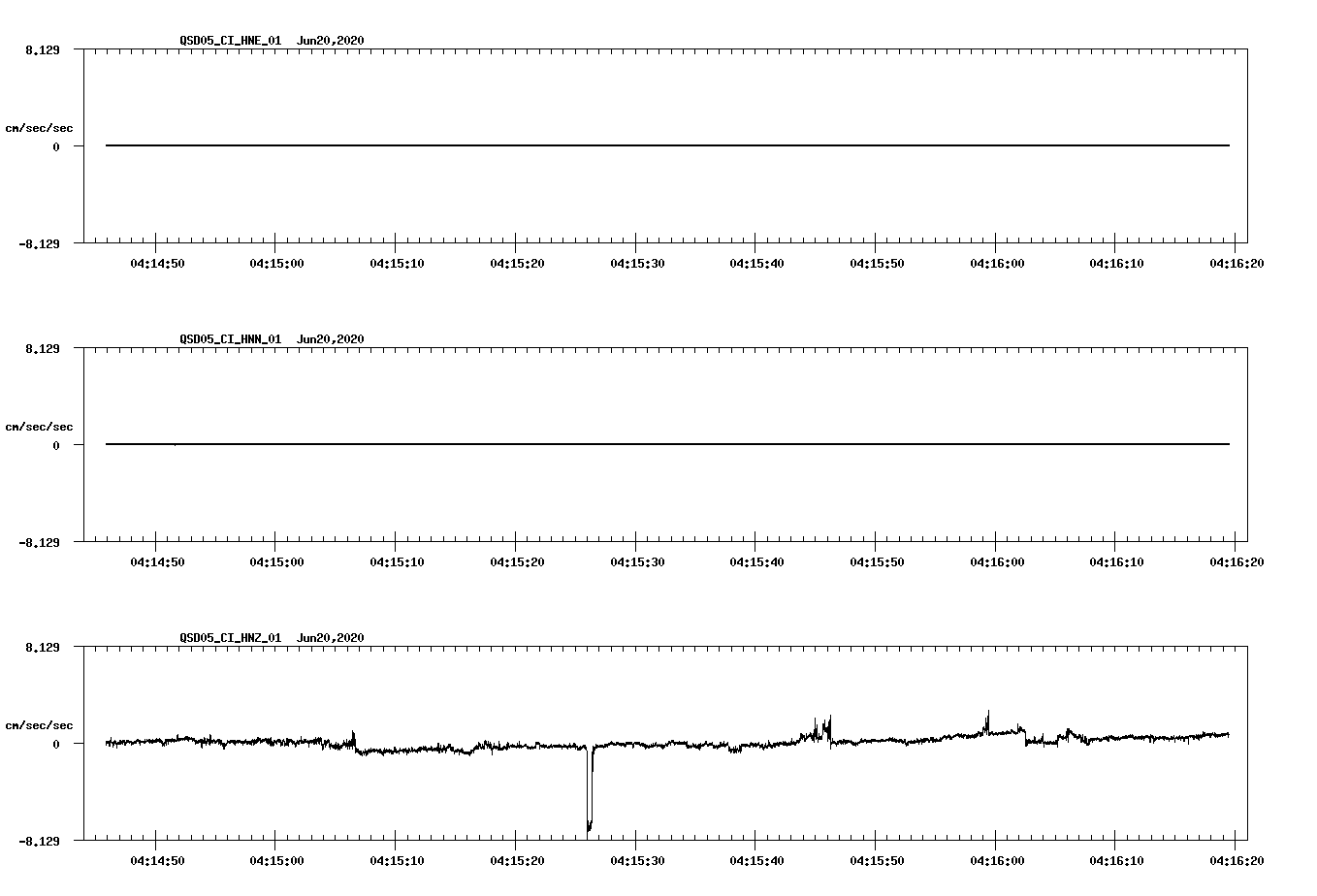
Task: Select the 04:16:20 time label under HNN plot
Action: (1237, 561)
